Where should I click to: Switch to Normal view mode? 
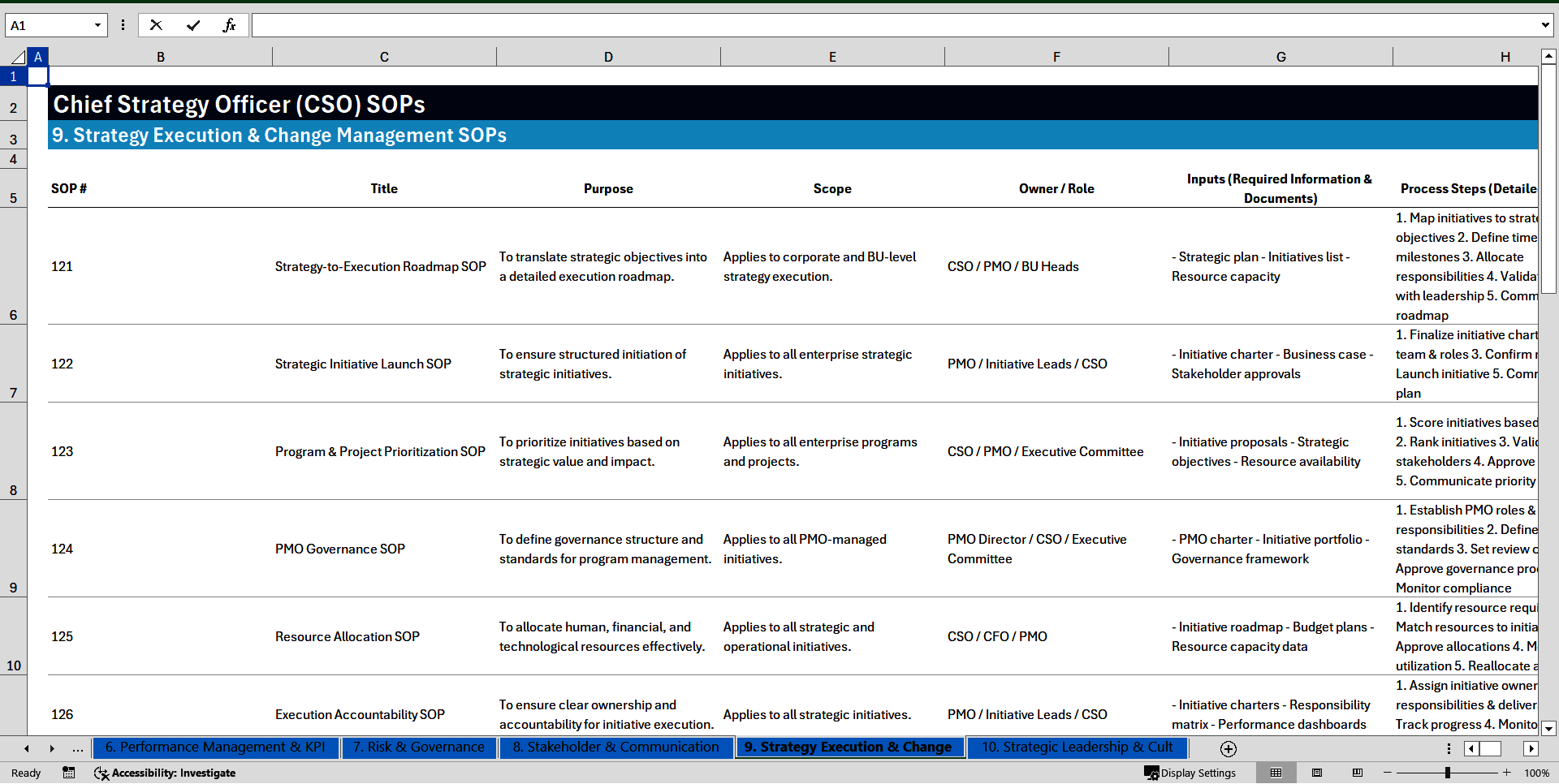[x=1276, y=773]
